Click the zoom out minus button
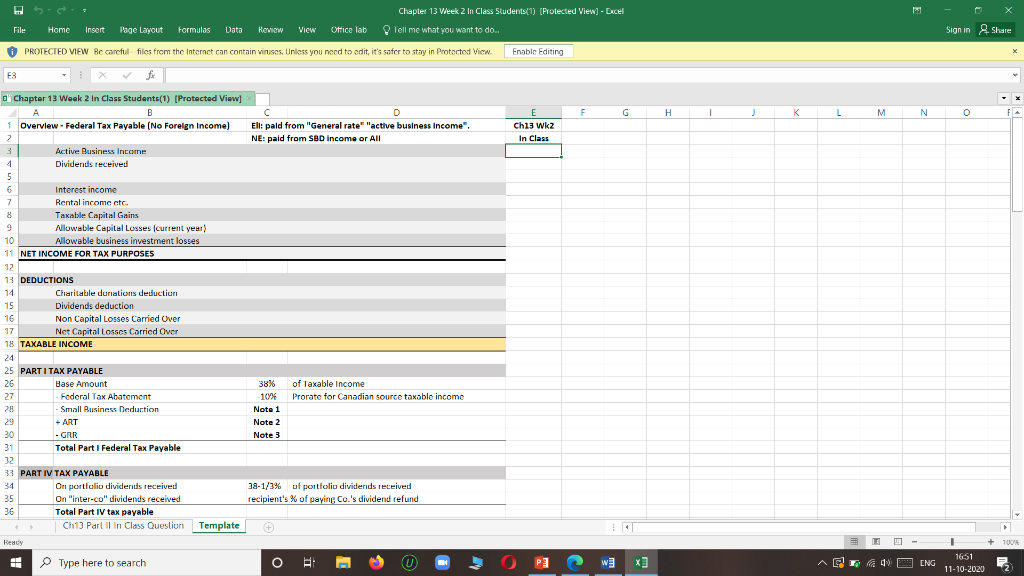 [914, 542]
